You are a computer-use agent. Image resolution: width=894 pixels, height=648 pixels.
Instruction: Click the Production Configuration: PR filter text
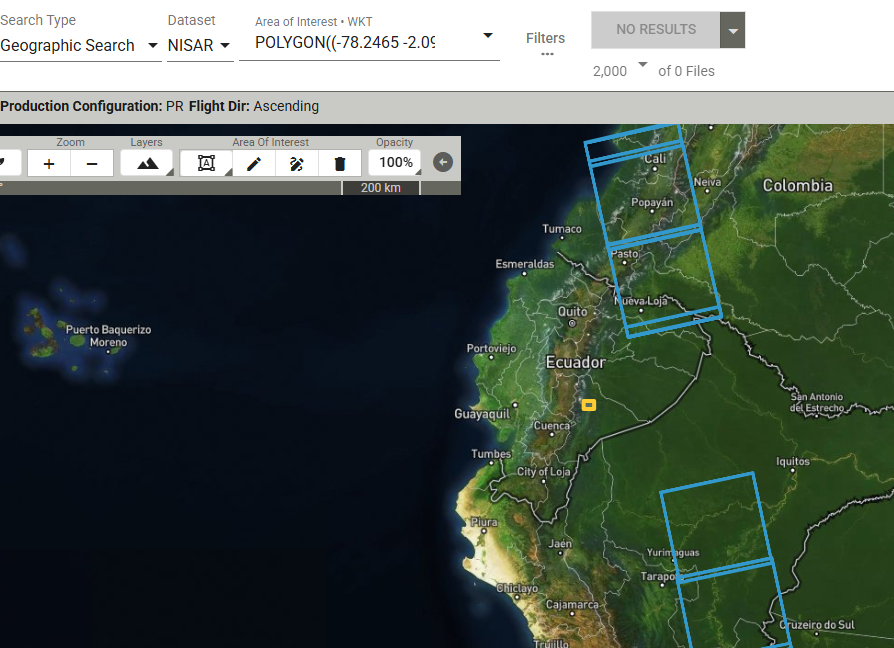(92, 106)
